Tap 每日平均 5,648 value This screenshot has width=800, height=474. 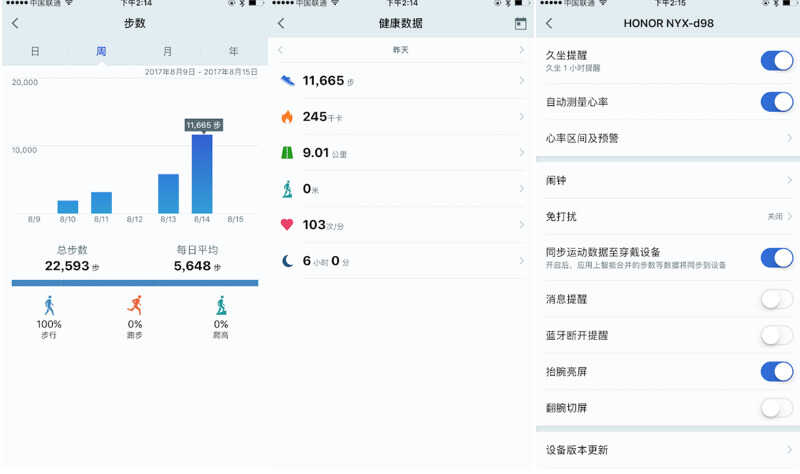(197, 266)
